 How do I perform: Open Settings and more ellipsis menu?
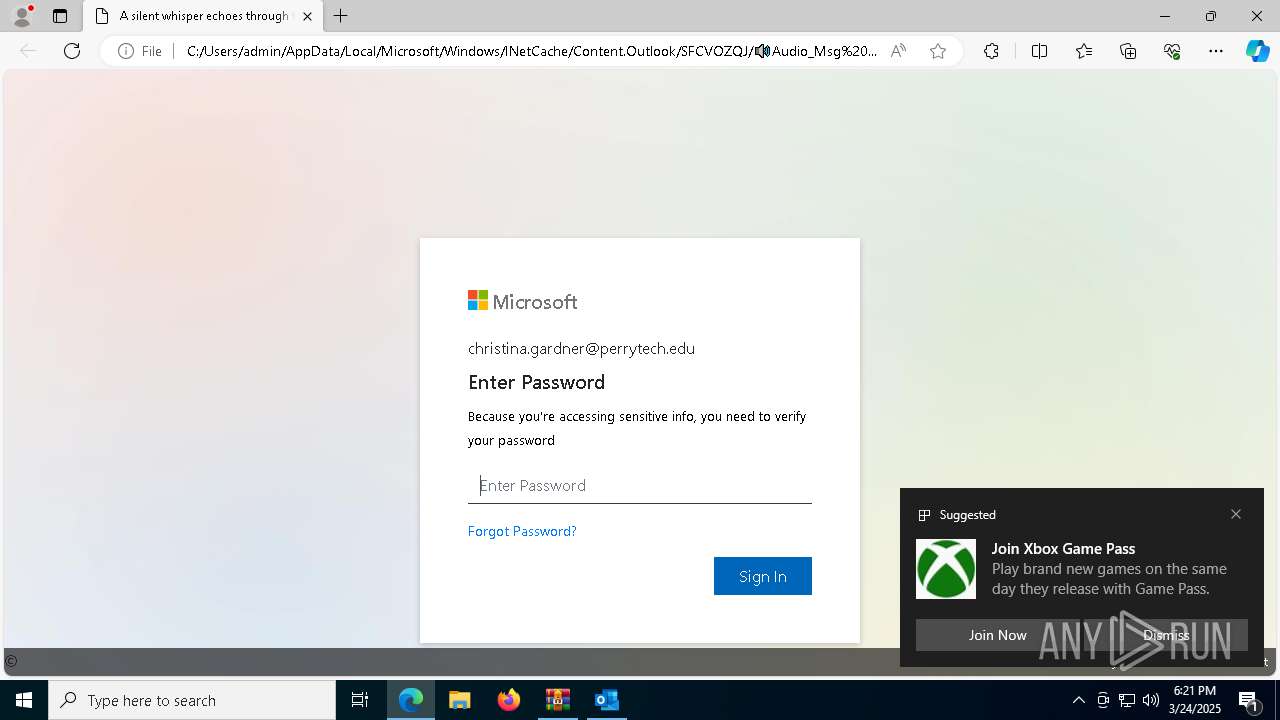click(1216, 51)
